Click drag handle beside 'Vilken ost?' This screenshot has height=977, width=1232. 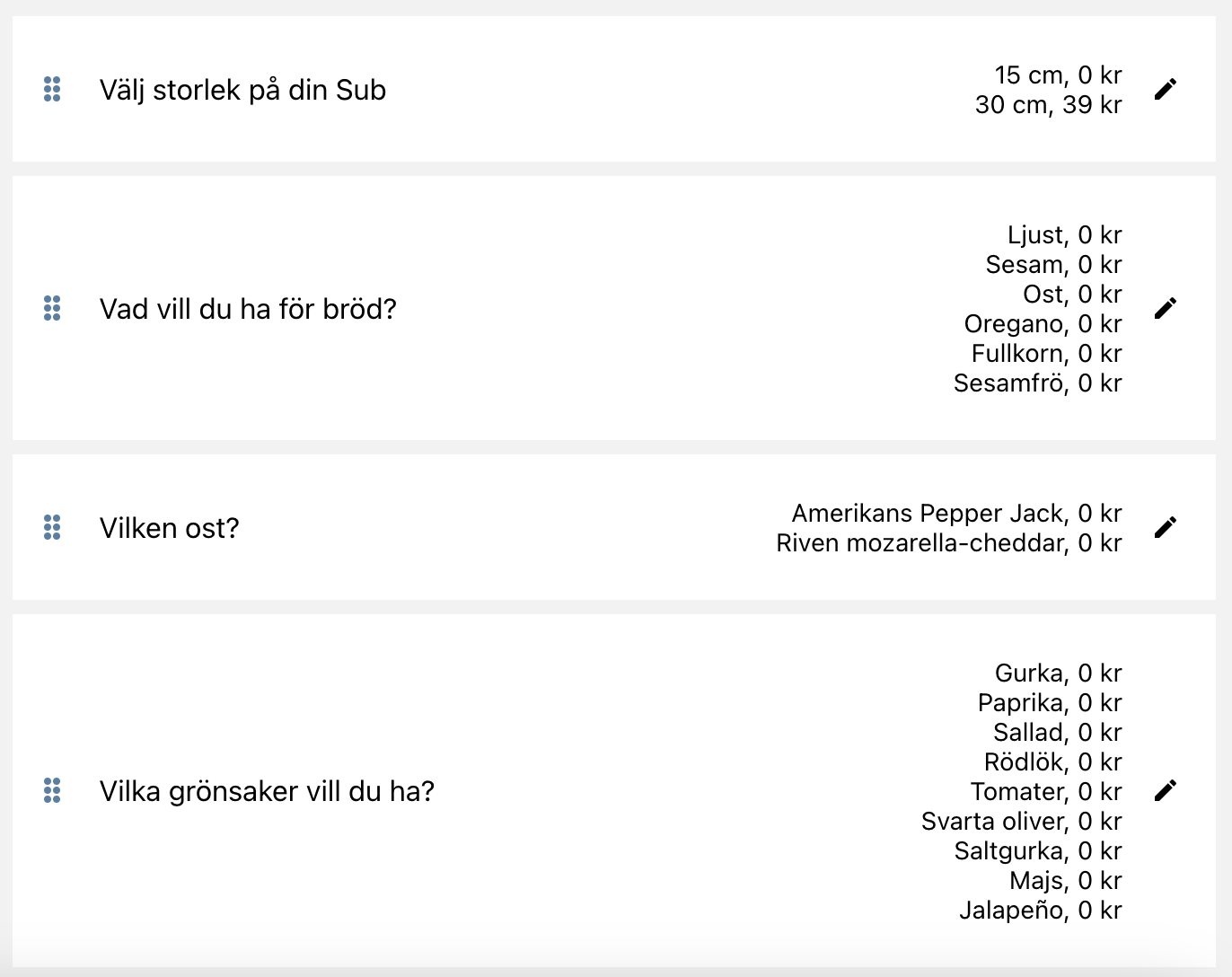(52, 527)
